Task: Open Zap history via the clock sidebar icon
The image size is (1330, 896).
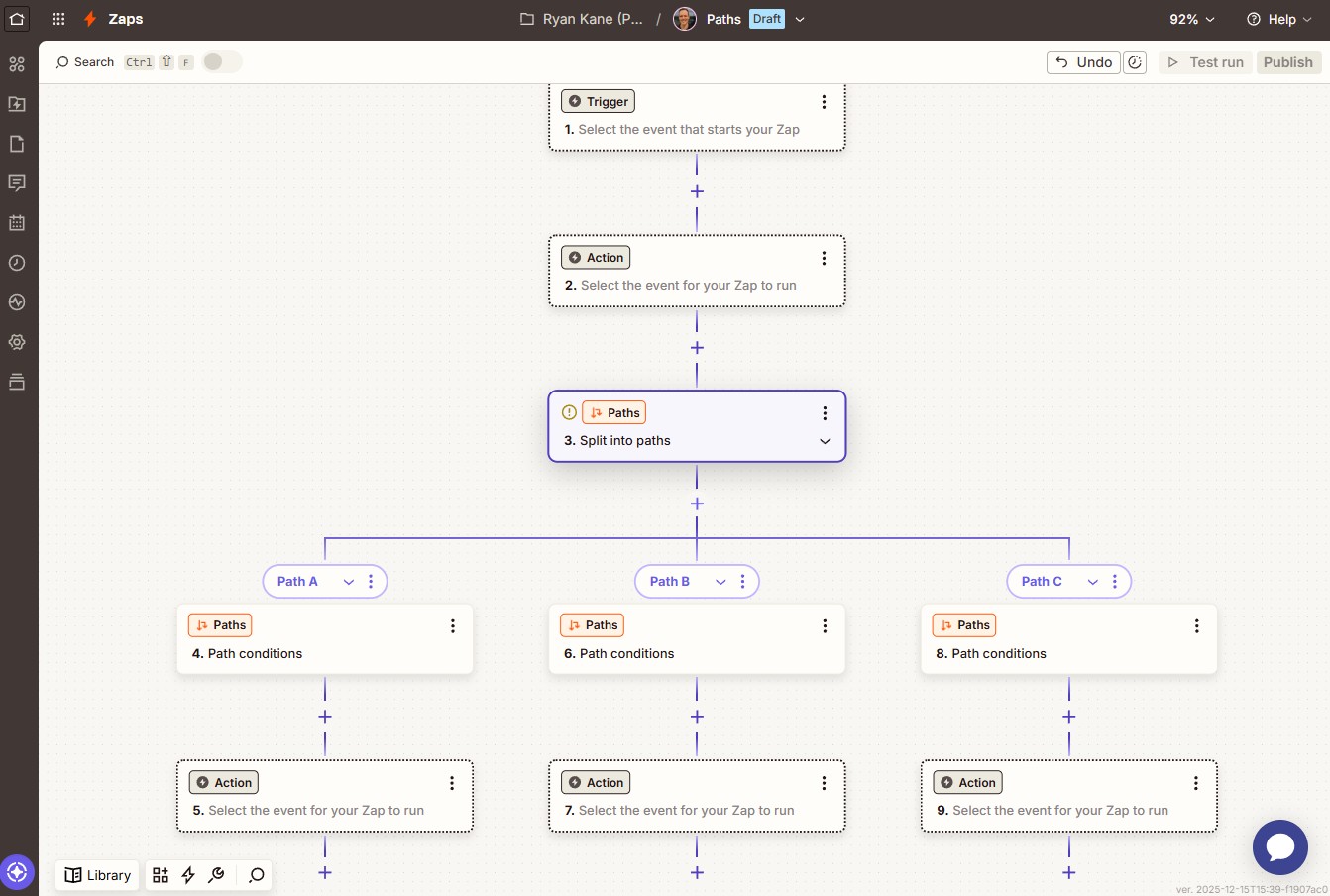Action: click(x=16, y=263)
